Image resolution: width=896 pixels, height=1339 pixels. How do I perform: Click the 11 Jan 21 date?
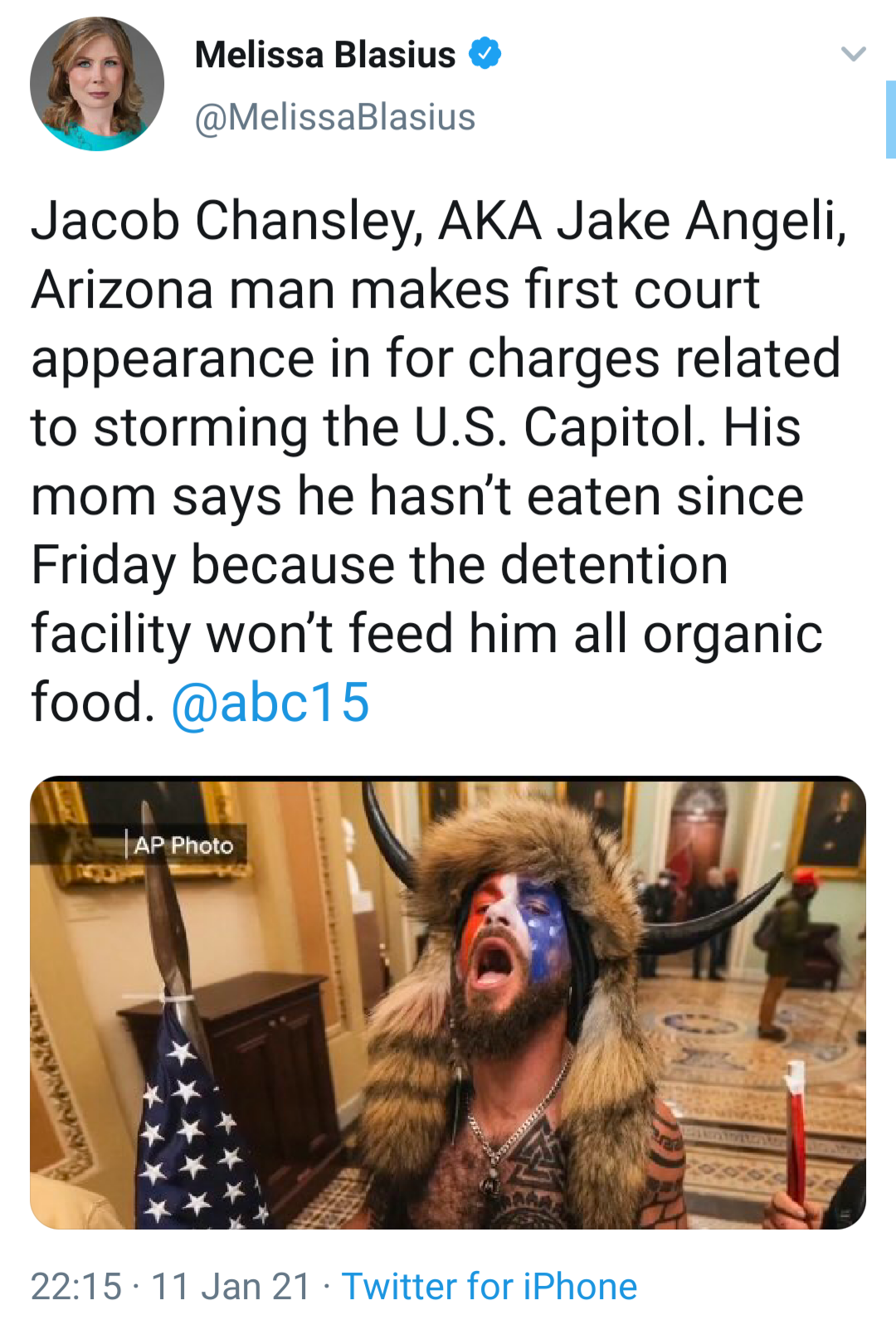(231, 1287)
